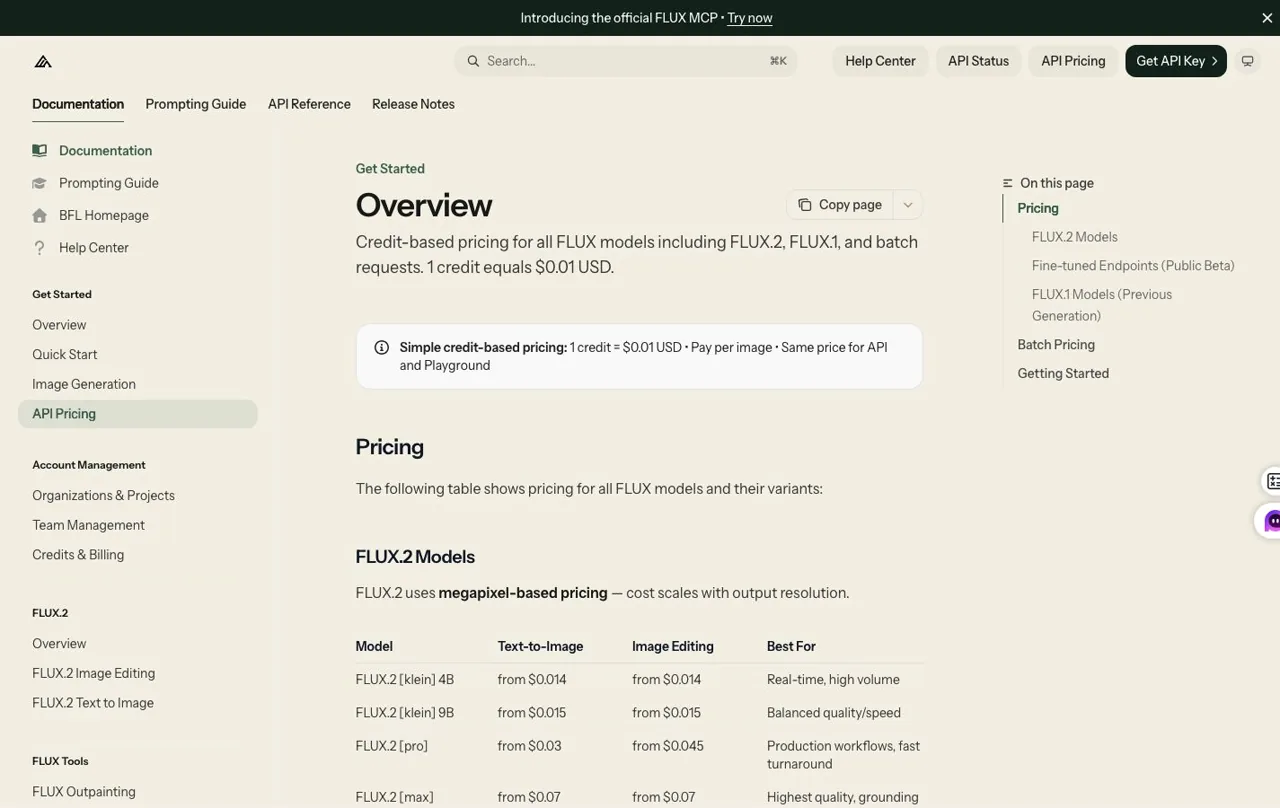Click the On this page list icon
This screenshot has width=1280, height=808.
pos(1008,183)
